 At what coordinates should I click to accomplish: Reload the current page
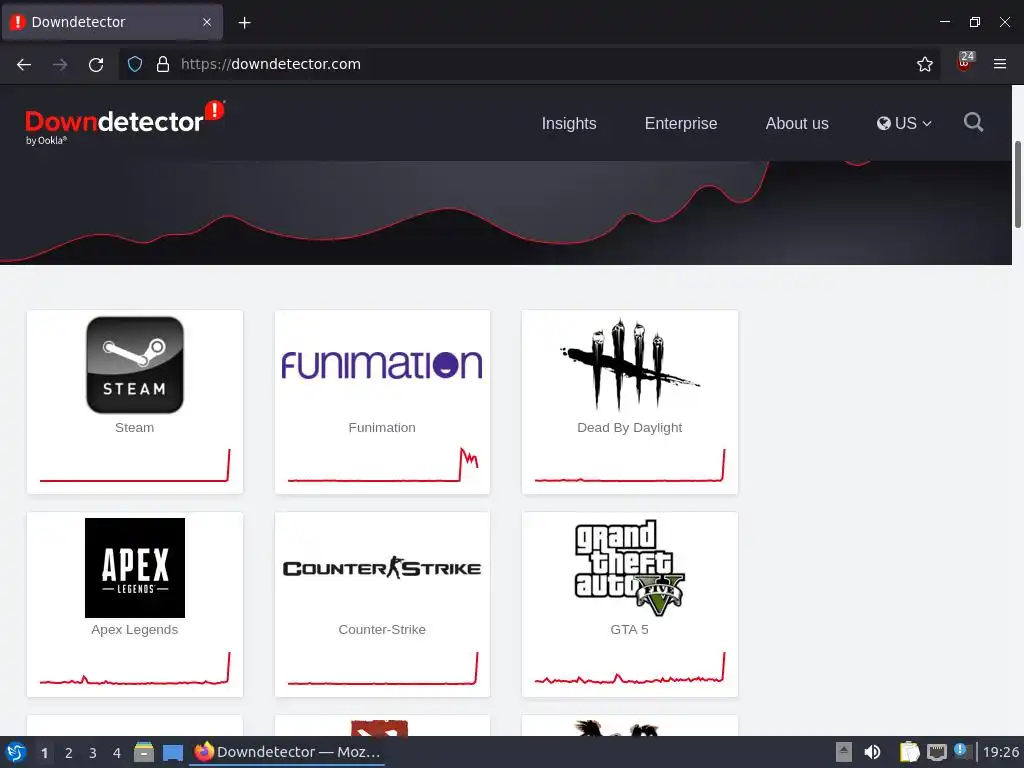click(96, 64)
